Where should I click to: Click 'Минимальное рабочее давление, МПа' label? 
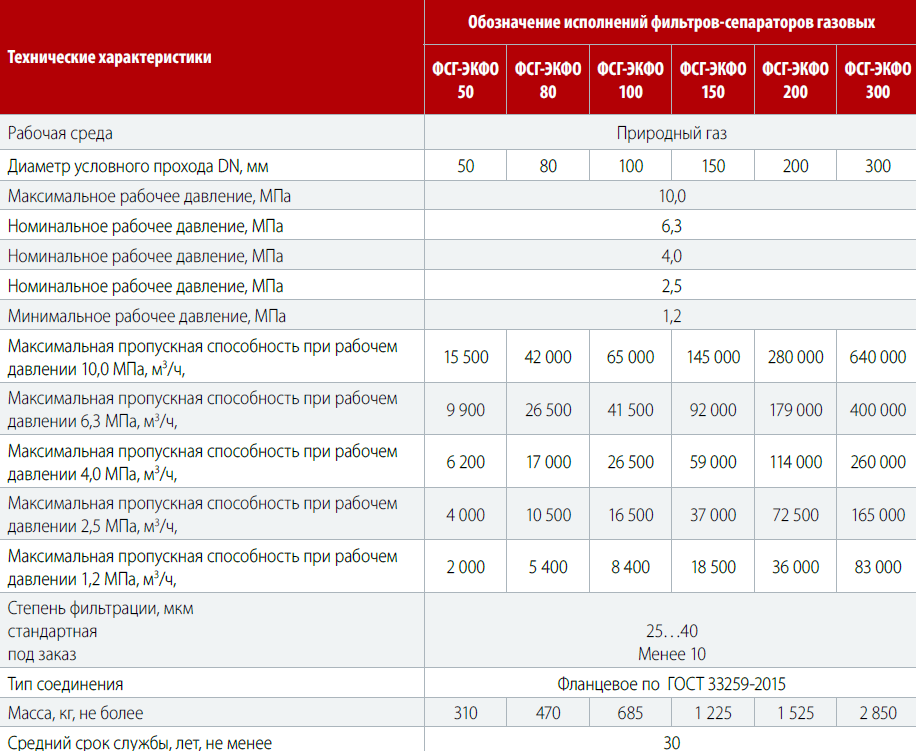[x=147, y=316]
